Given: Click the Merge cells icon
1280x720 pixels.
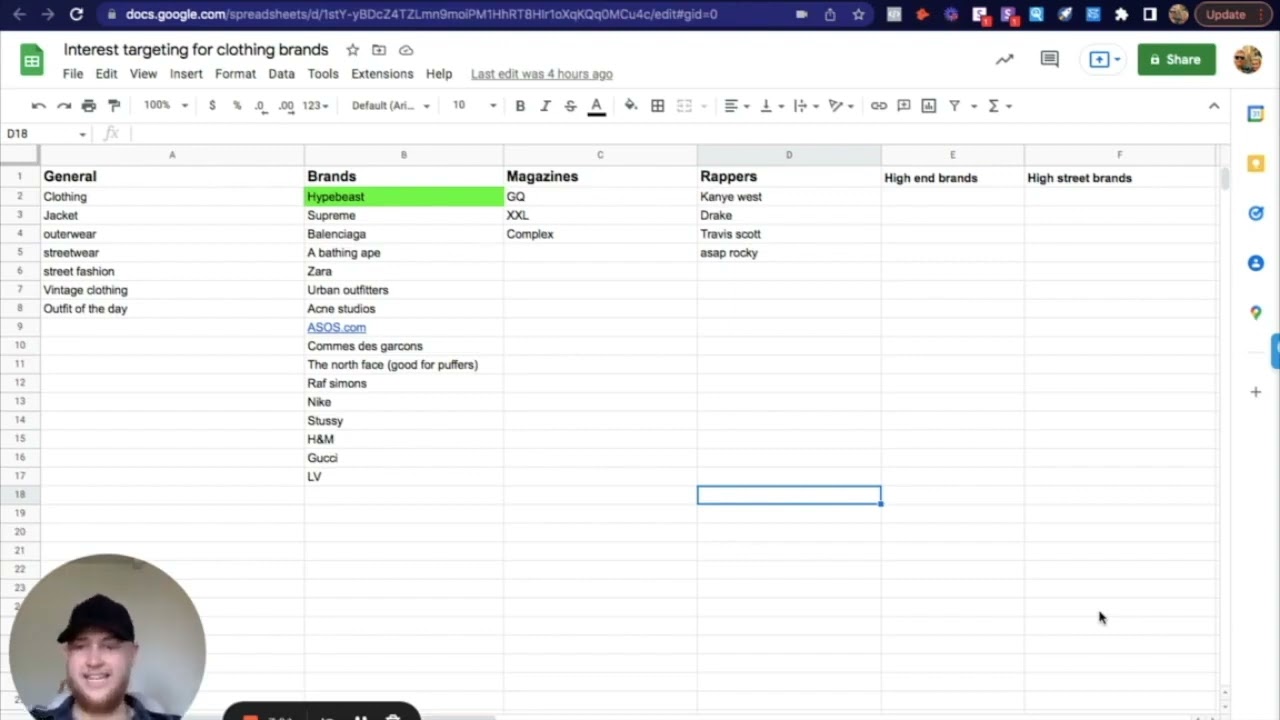Looking at the screenshot, I should pos(685,106).
